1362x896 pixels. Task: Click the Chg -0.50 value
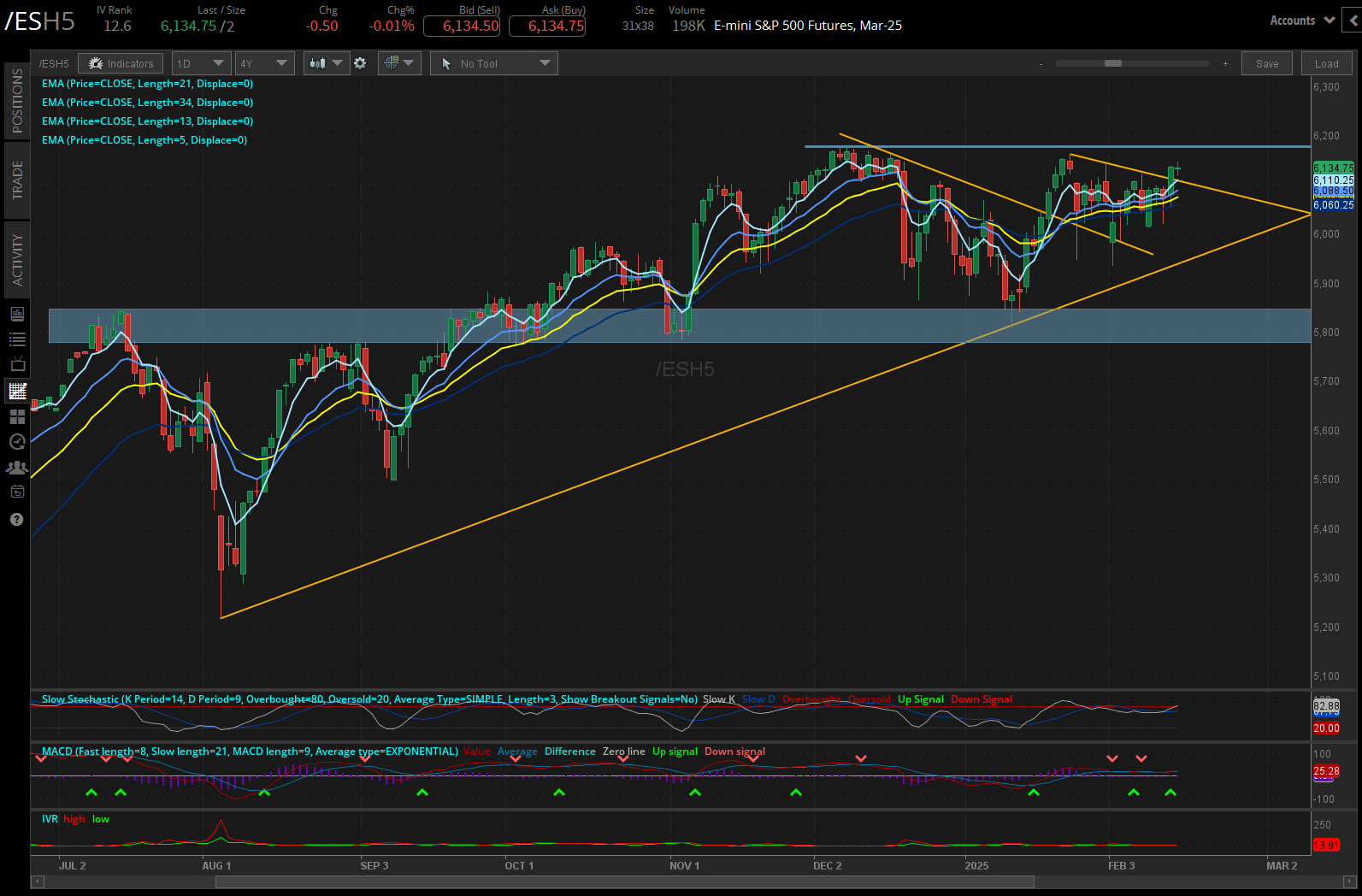322,26
